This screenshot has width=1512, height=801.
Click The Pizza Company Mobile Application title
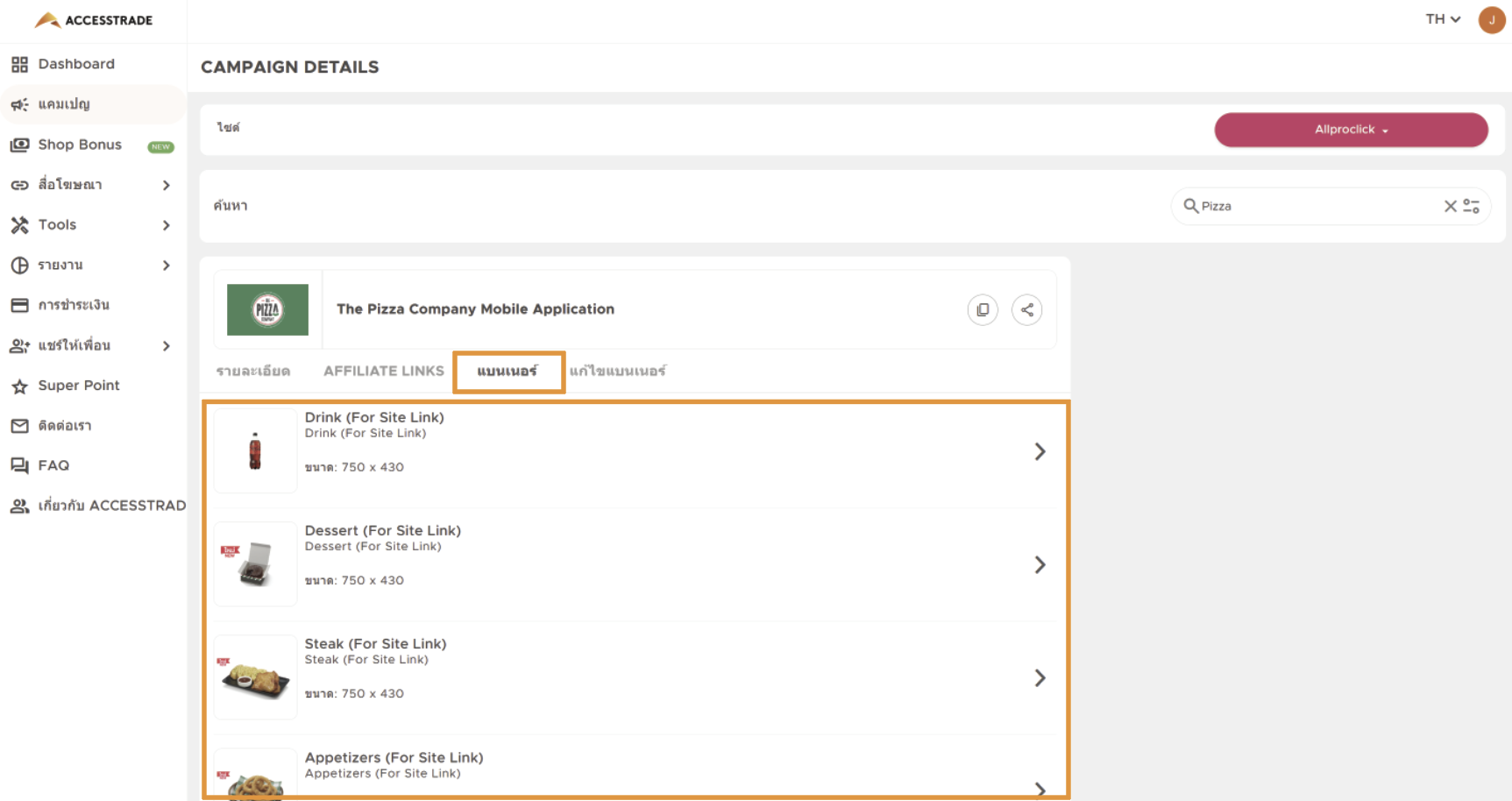click(475, 308)
